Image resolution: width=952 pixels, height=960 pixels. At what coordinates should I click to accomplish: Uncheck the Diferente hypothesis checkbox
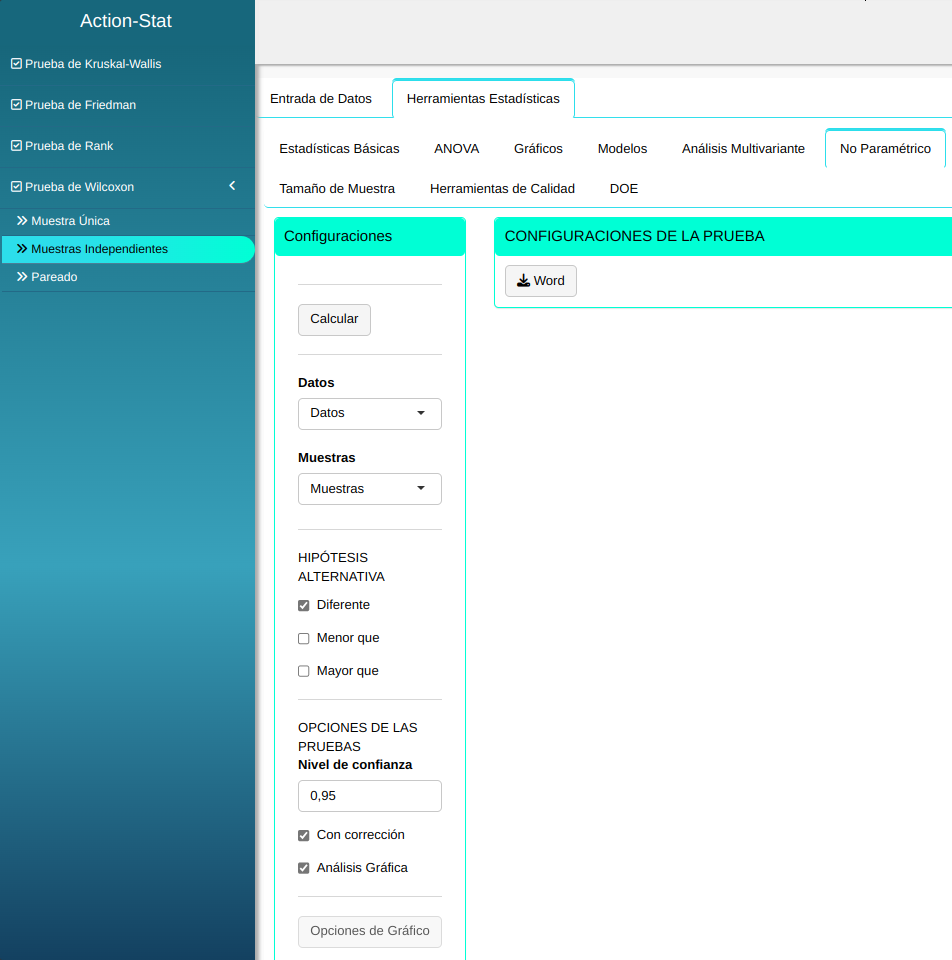pos(304,606)
